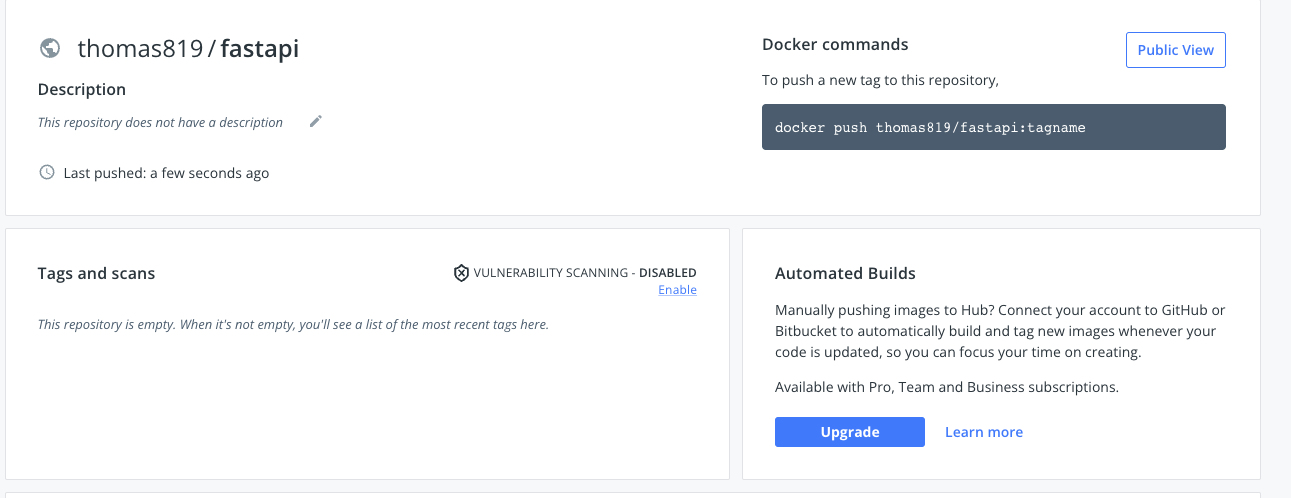Click 'Available with Pro, Team and Business subscriptions'

point(947,387)
